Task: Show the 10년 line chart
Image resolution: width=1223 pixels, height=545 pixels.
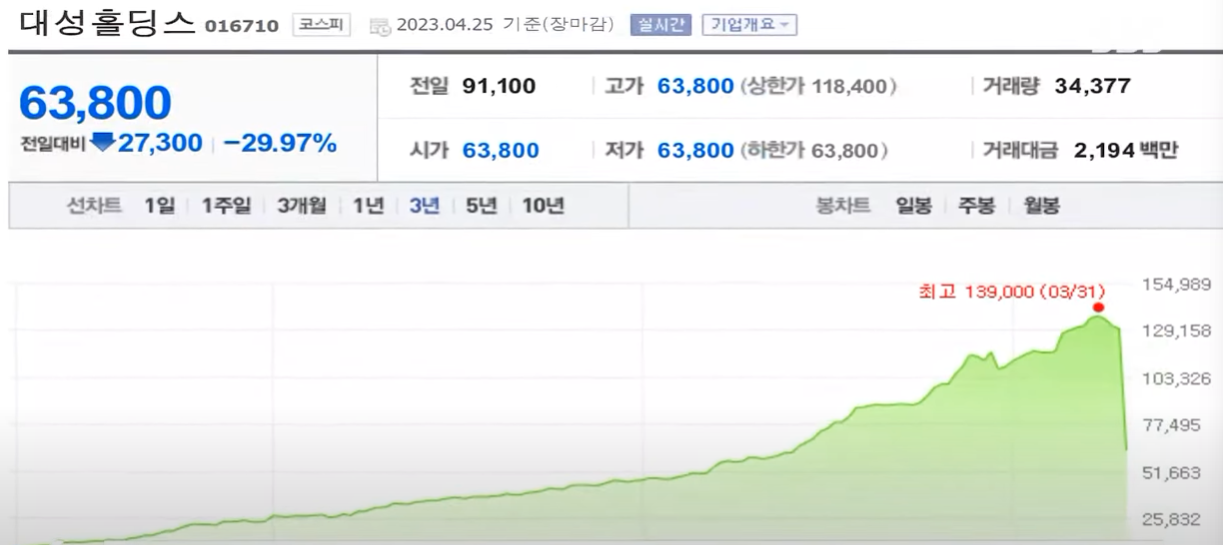Action: click(x=543, y=207)
